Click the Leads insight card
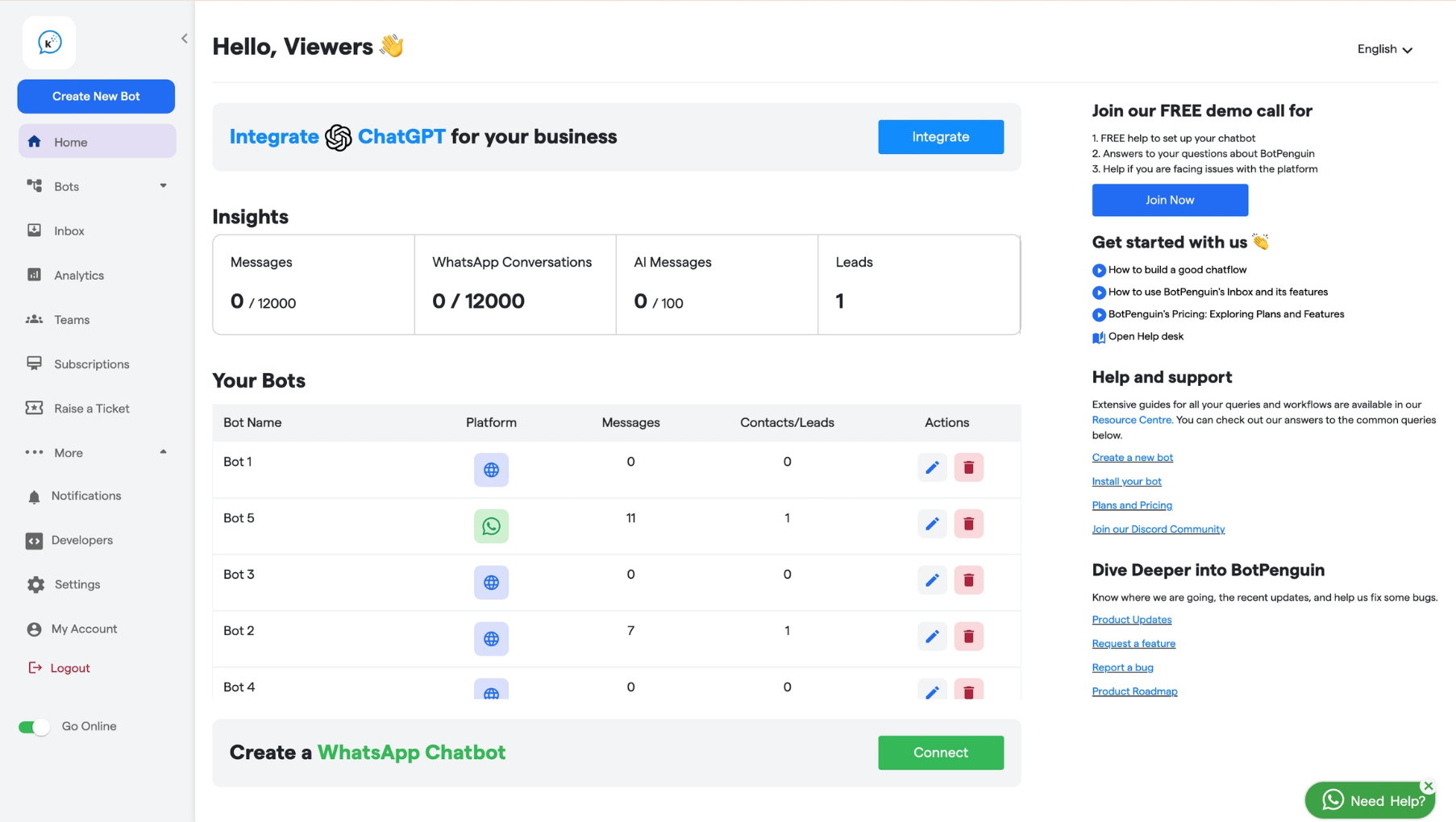1456x822 pixels. [x=919, y=284]
